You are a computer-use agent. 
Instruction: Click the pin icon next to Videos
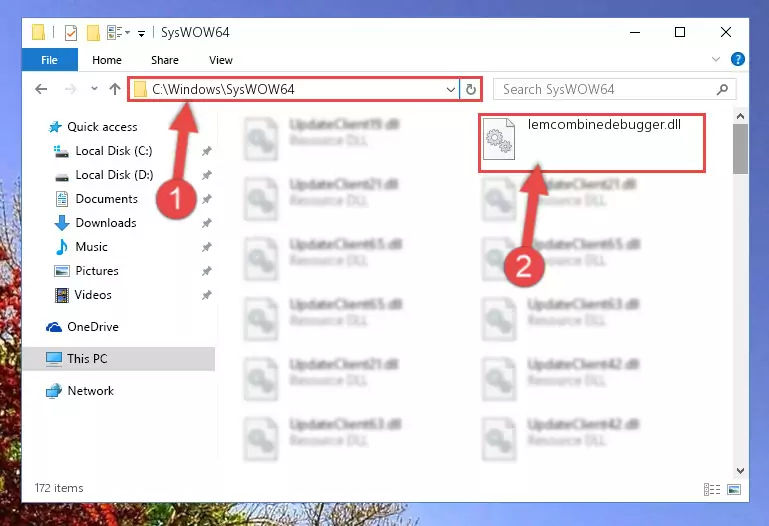(206, 295)
